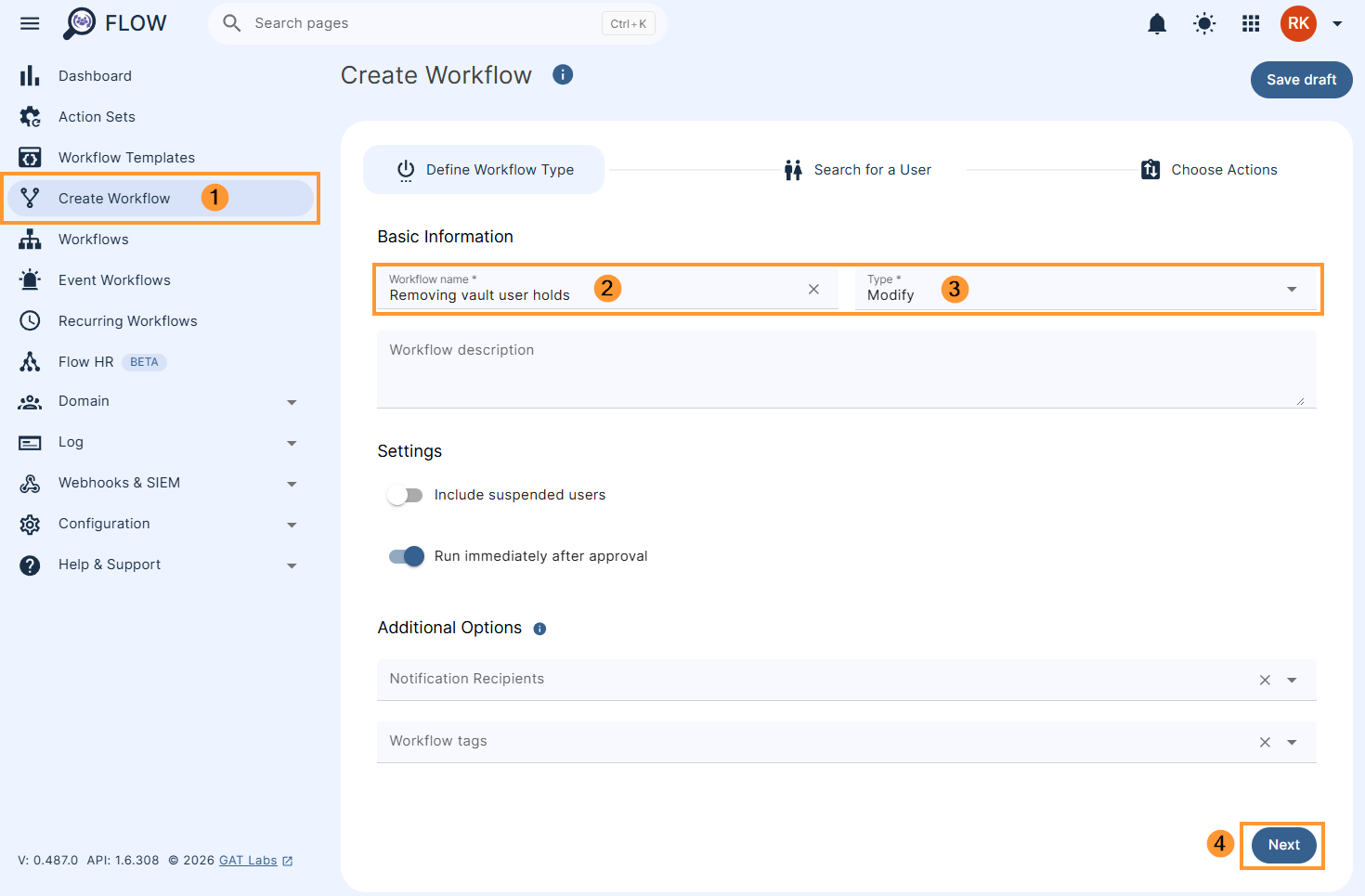Open the hamburger navigation menu
Image resolution: width=1365 pixels, height=896 pixels.
[30, 23]
